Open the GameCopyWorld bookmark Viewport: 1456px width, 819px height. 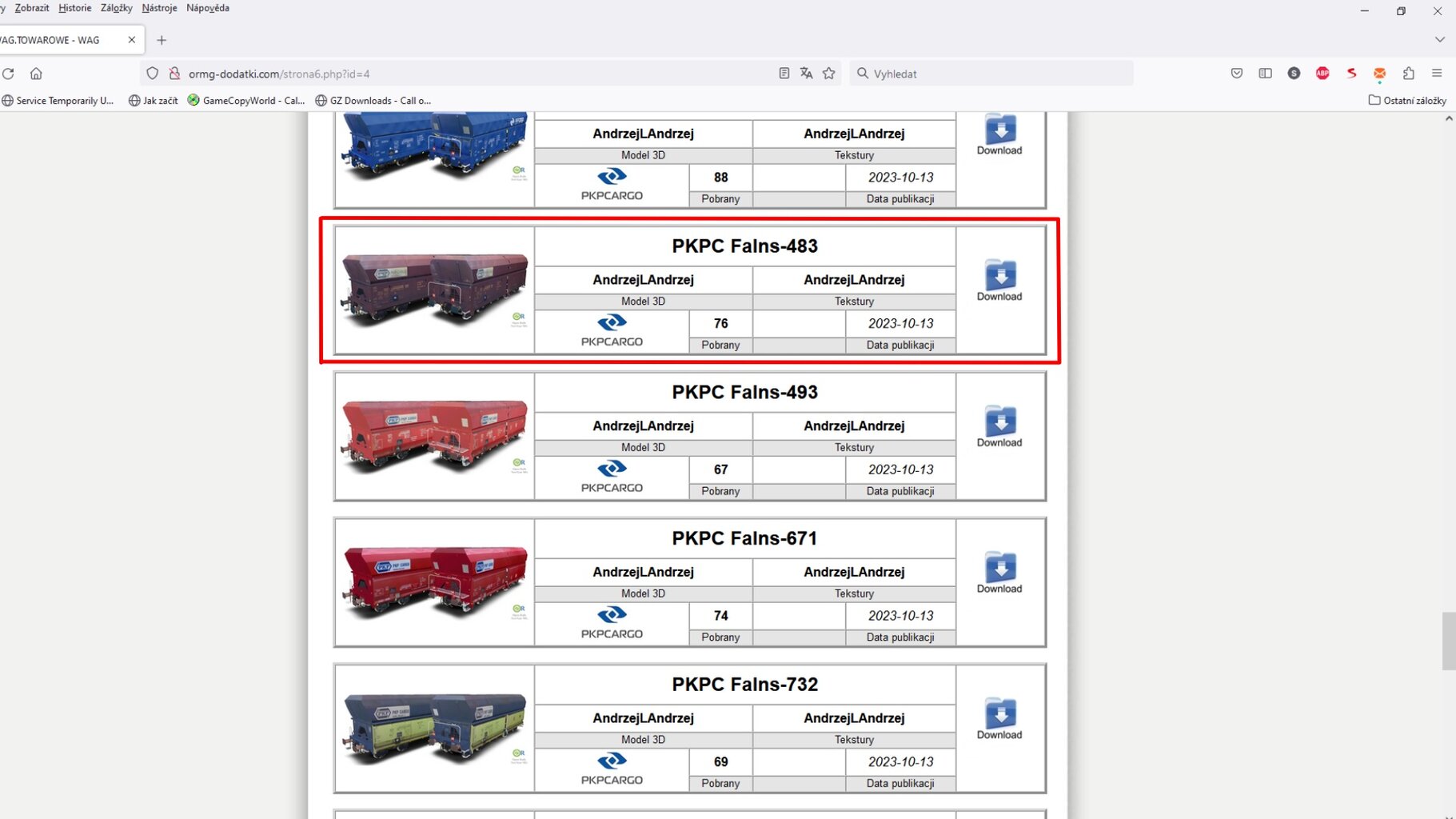tap(246, 101)
